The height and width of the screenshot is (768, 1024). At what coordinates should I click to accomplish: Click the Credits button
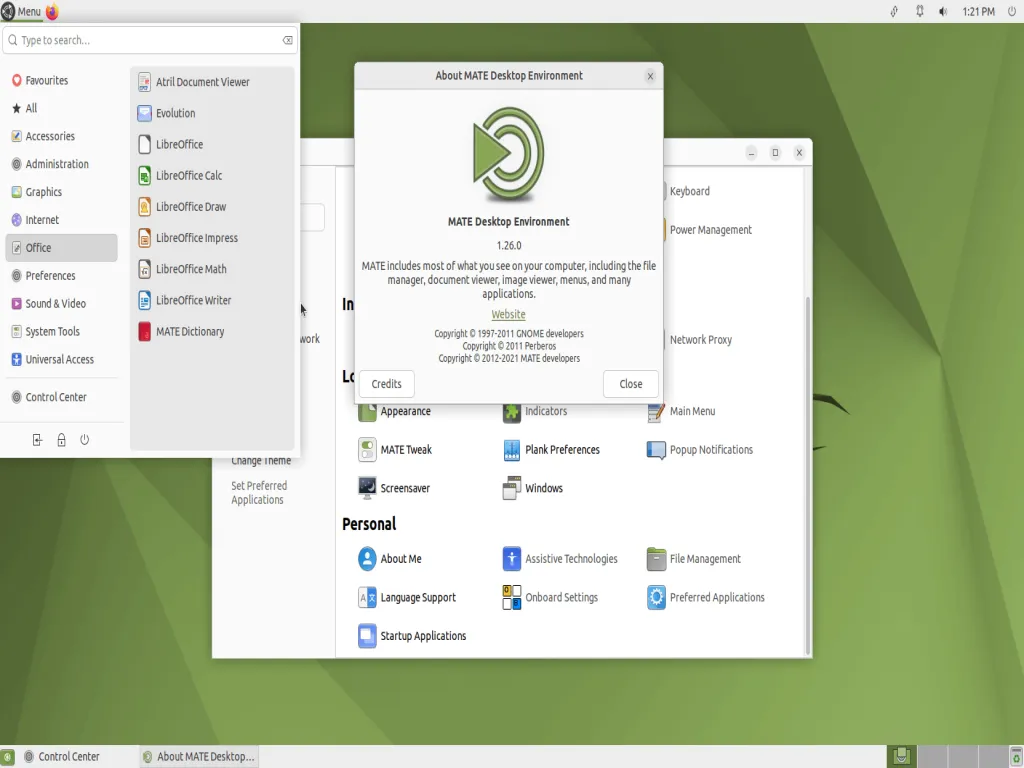tap(387, 383)
